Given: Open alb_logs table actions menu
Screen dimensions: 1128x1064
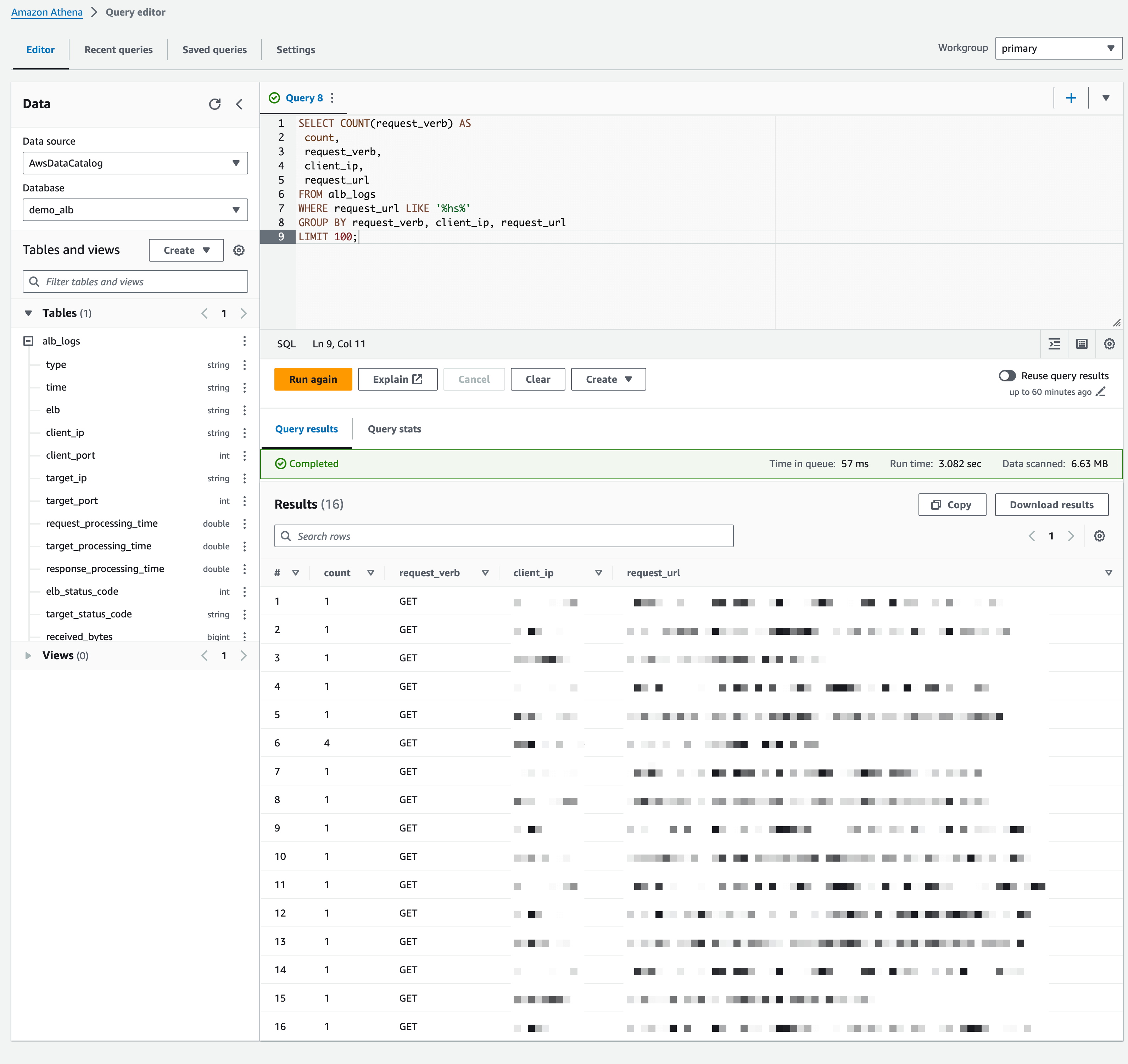Looking at the screenshot, I should point(245,341).
